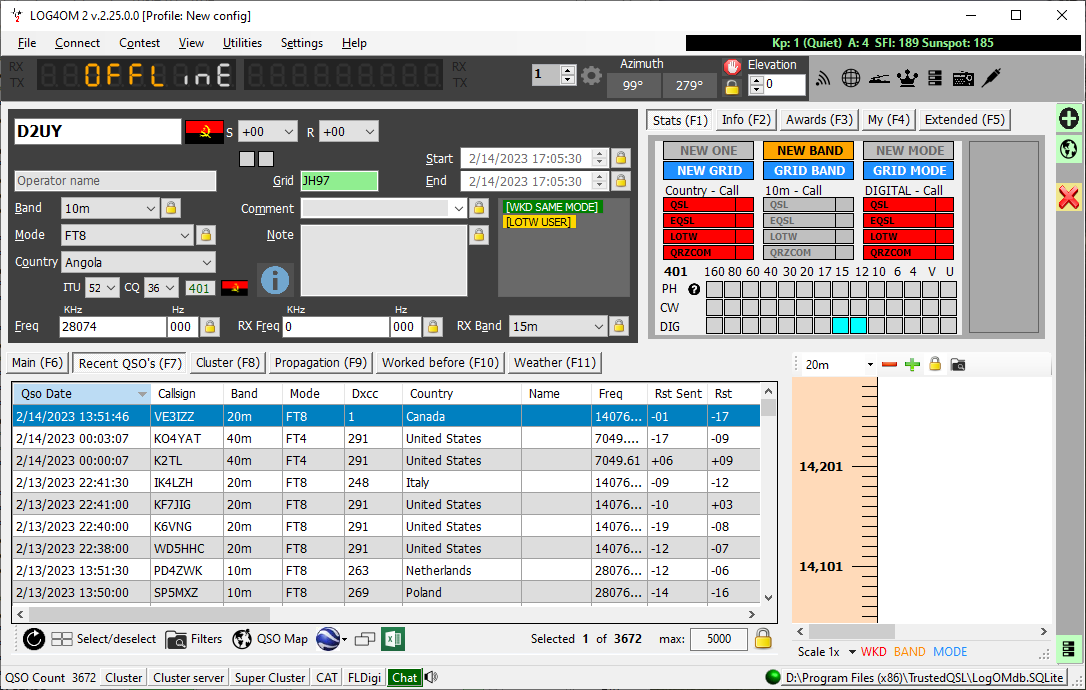Viewport: 1086px width, 690px height.
Task: Open the Settings menu
Action: coord(302,43)
